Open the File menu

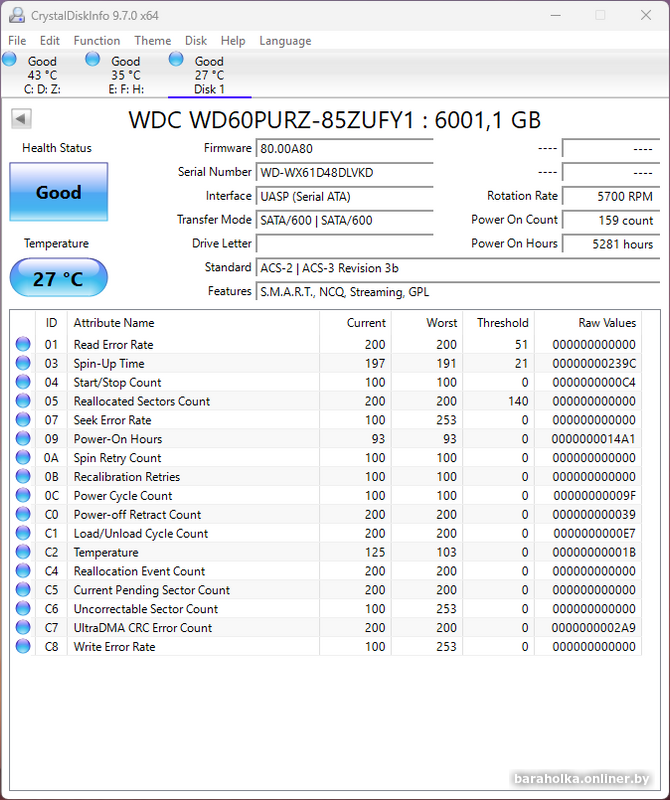click(x=17, y=41)
